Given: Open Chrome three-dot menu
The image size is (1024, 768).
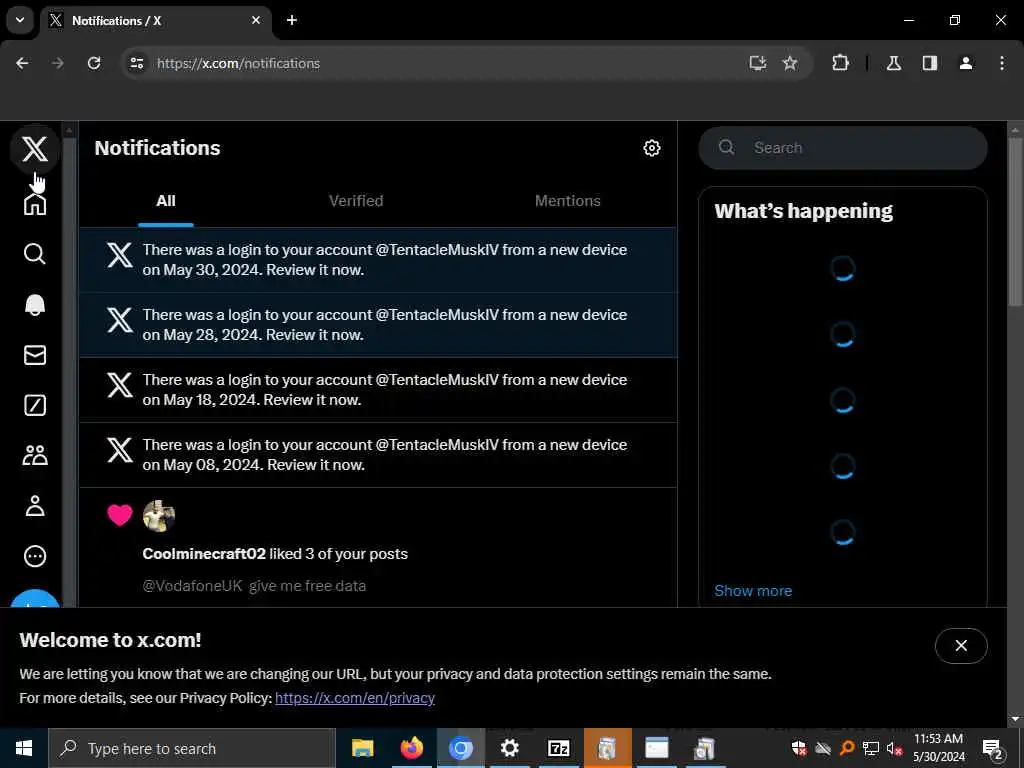Looking at the screenshot, I should 1002,63.
